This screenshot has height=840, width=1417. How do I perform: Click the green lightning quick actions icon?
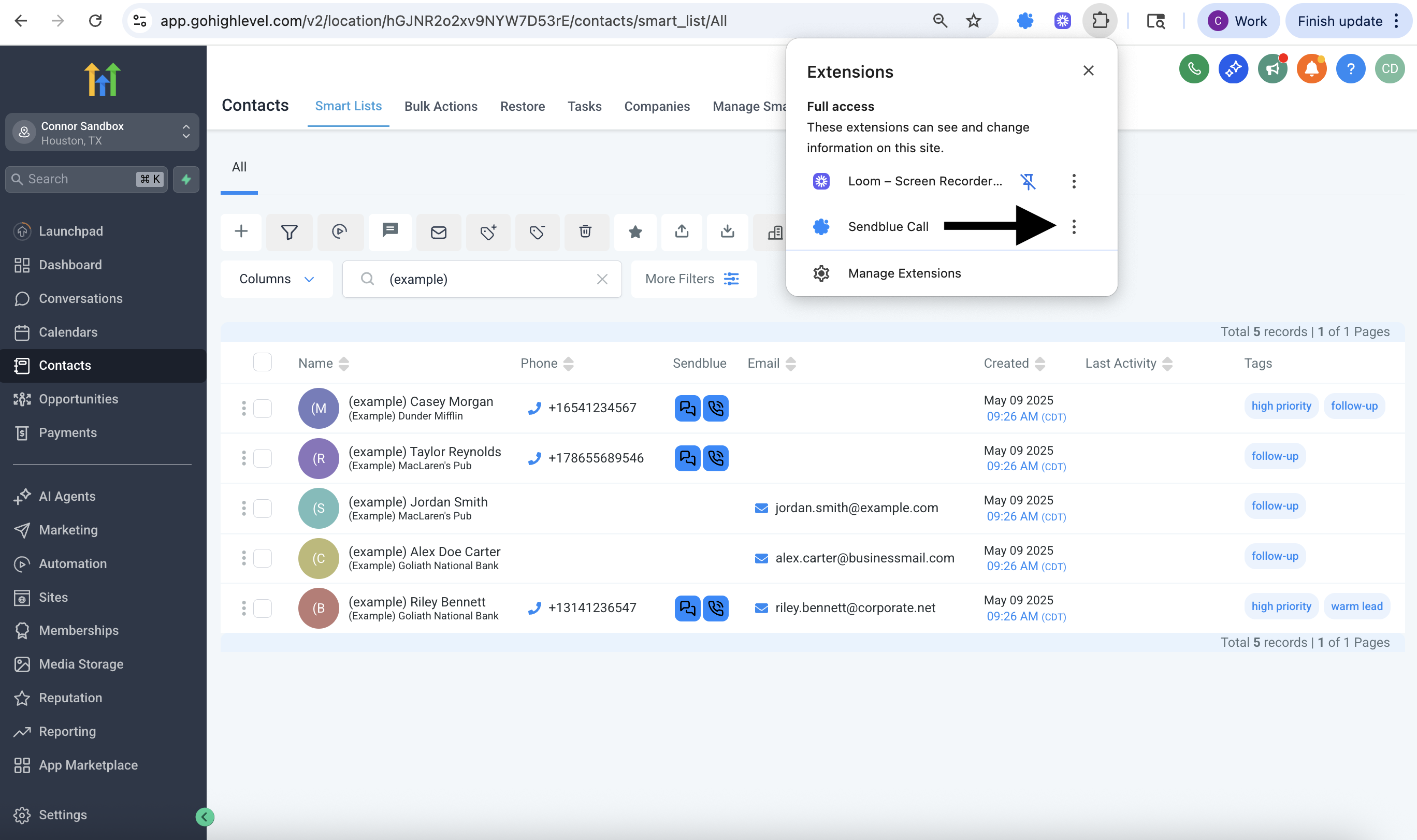[x=186, y=179]
